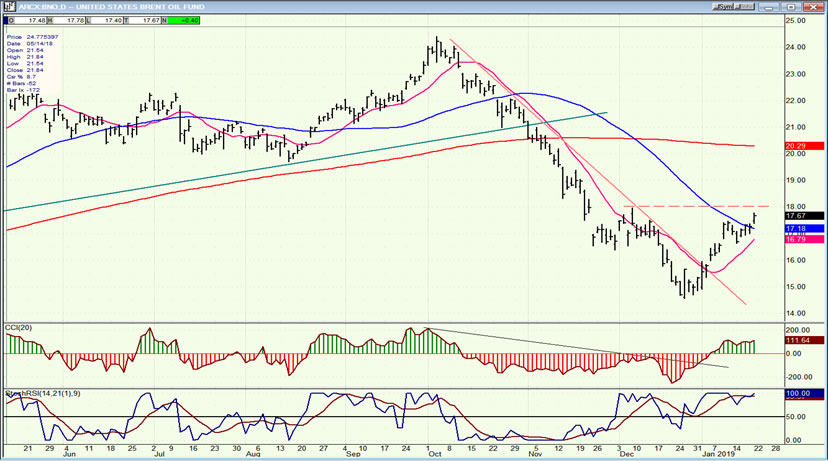Click the Sep label on date axis
828x461 pixels.
(353, 454)
